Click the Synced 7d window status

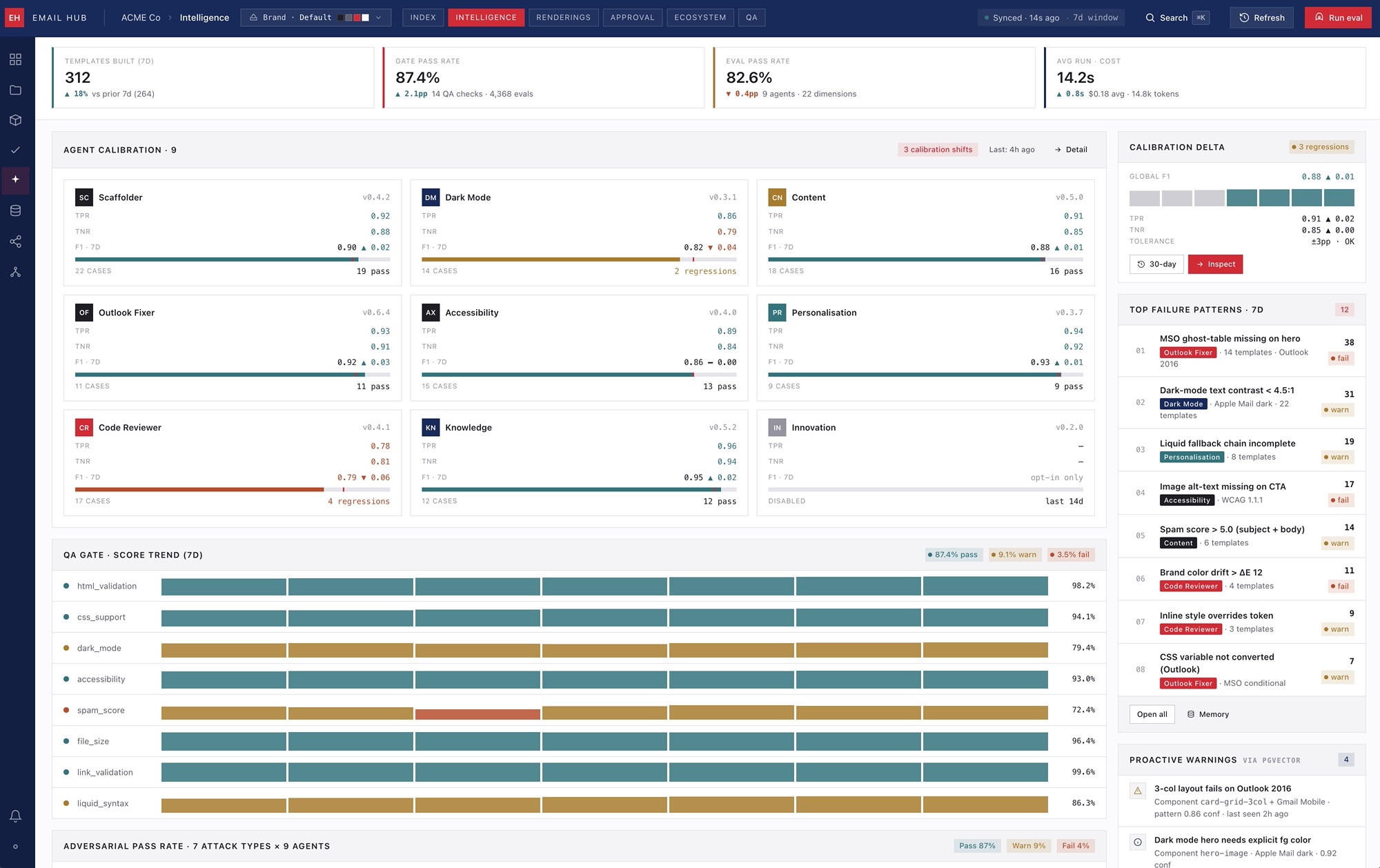click(1051, 17)
